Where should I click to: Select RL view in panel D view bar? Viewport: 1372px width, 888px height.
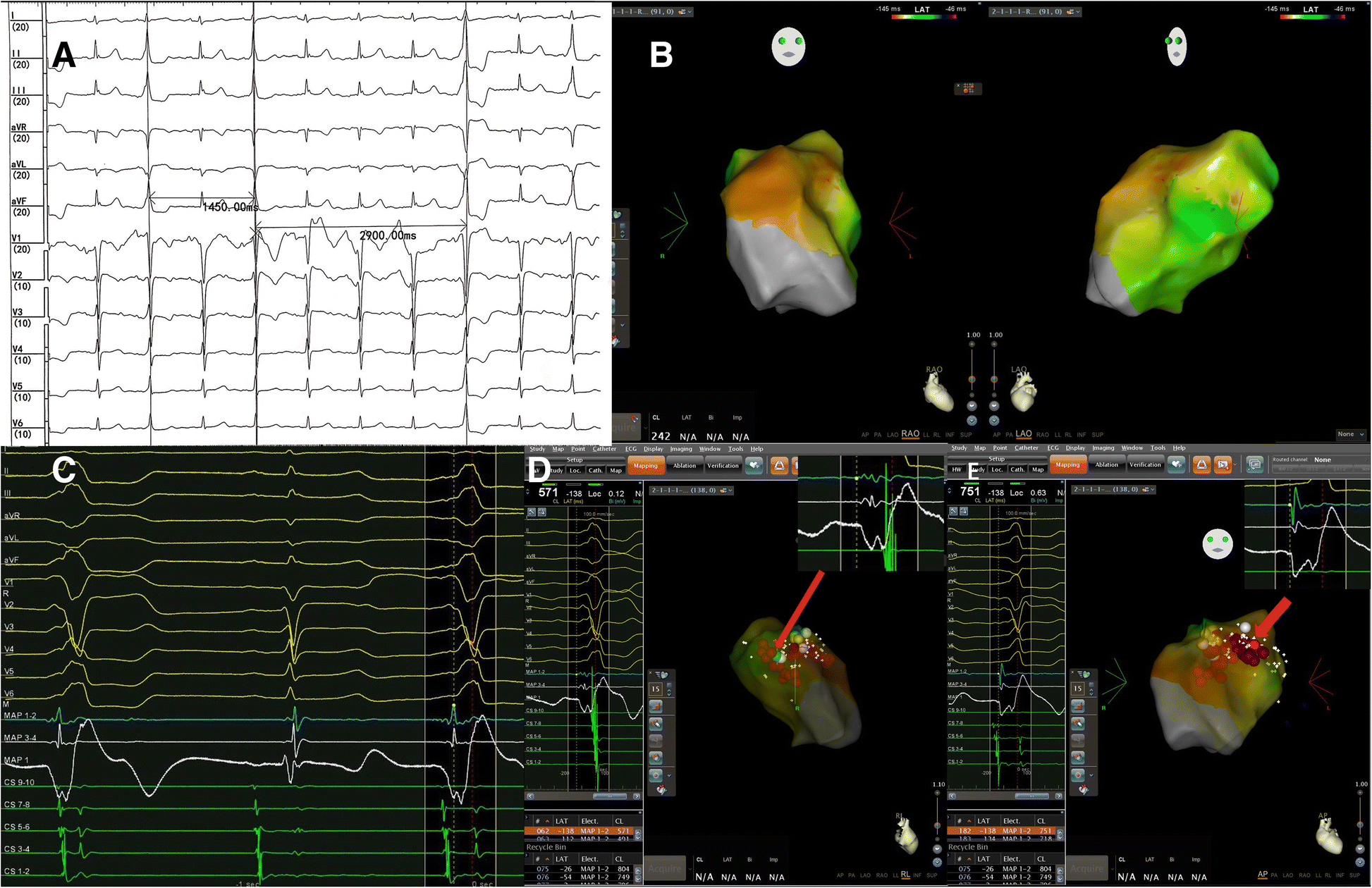point(905,875)
